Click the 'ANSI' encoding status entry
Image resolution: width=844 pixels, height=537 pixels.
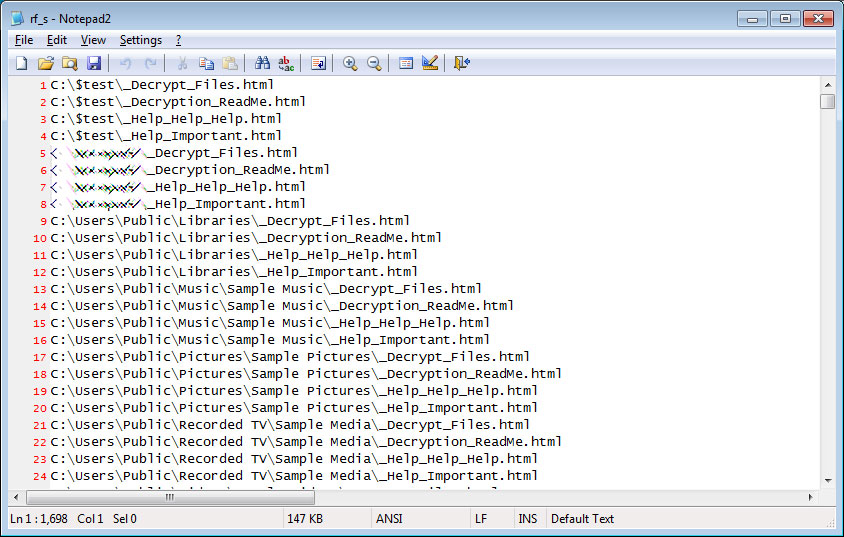click(389, 519)
